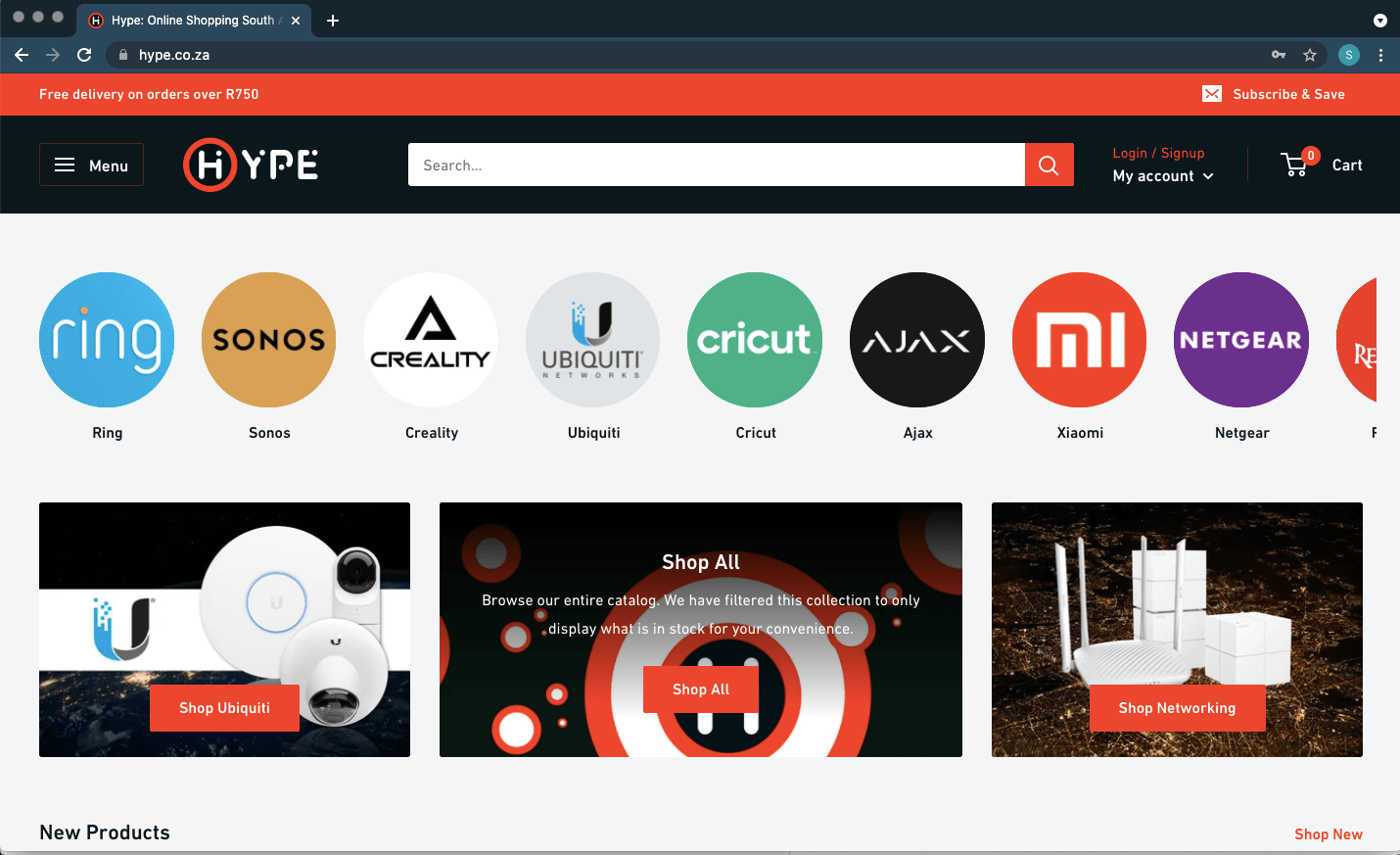
Task: Click the Shop All banner button
Action: pos(701,689)
